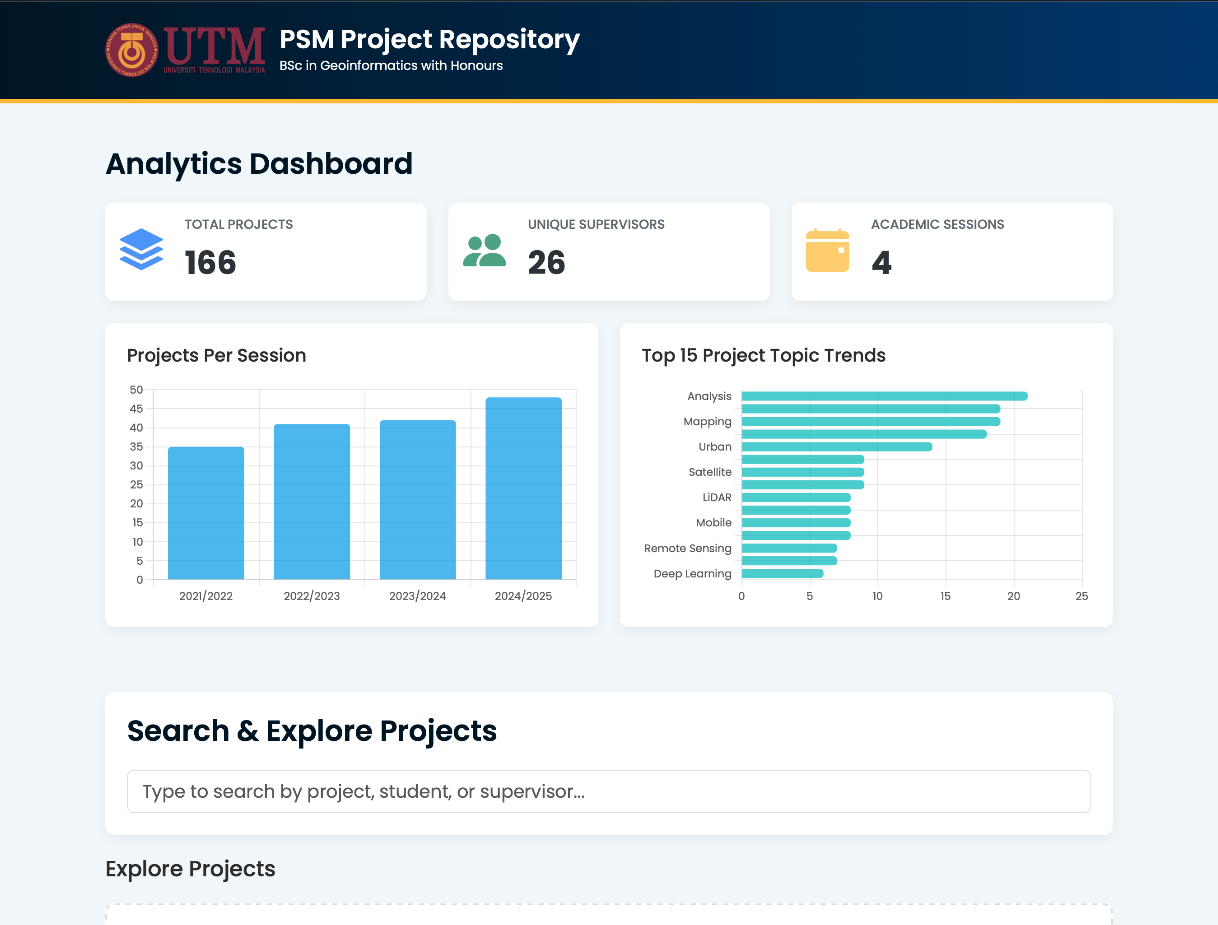Screen dimensions: 1218x925
Task: Click the LiDAR topic bar
Action: click(x=795, y=497)
